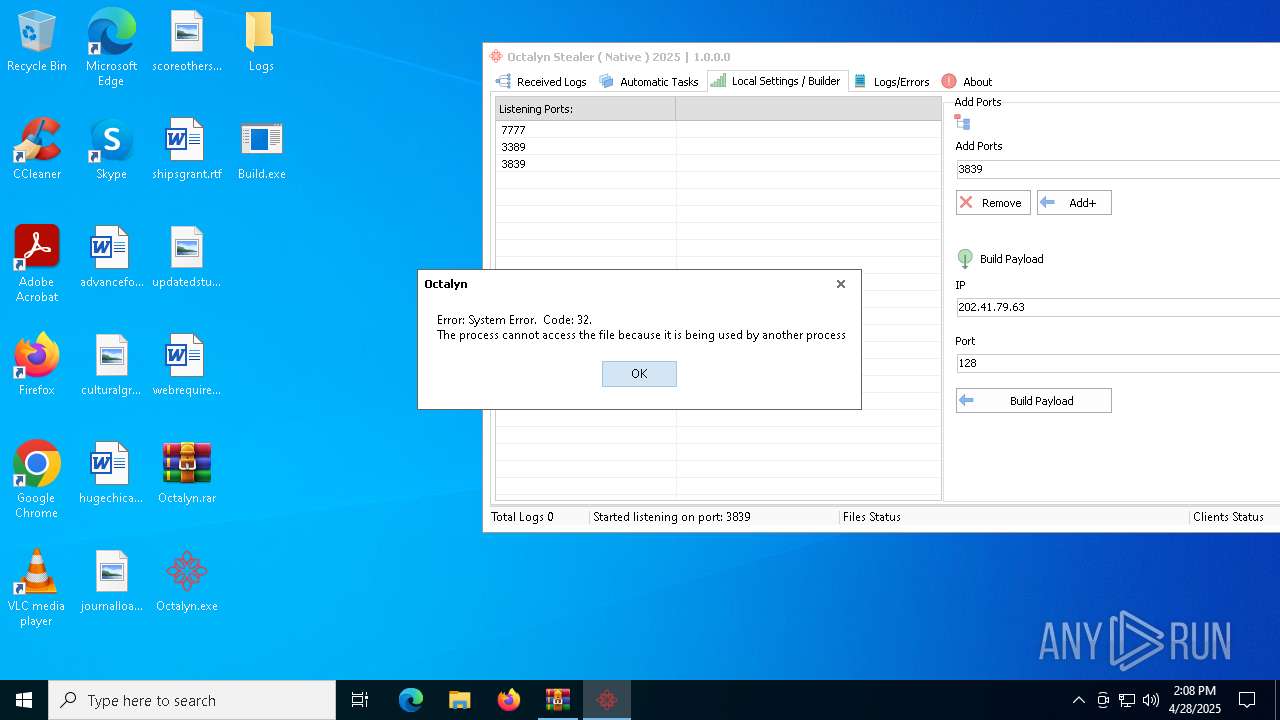This screenshot has width=1280, height=720.
Task: Select scoreothers image file on desktop
Action: pyautogui.click(x=187, y=42)
